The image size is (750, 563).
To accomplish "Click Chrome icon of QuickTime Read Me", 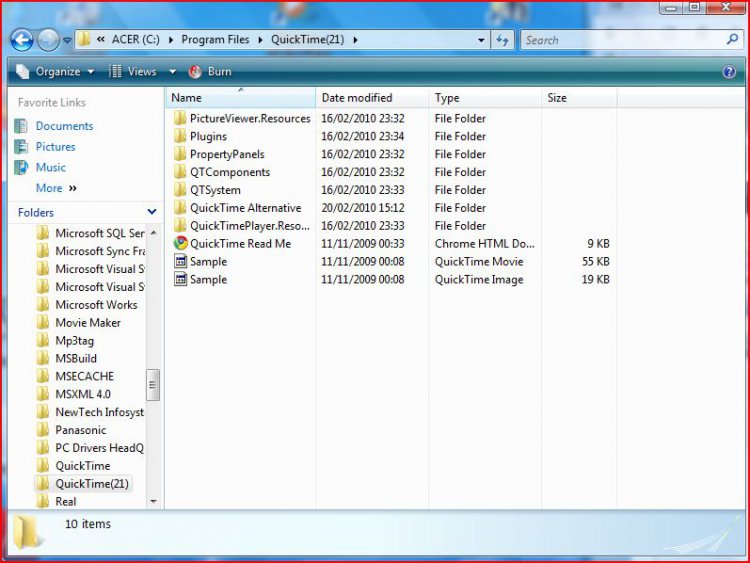I will (180, 243).
